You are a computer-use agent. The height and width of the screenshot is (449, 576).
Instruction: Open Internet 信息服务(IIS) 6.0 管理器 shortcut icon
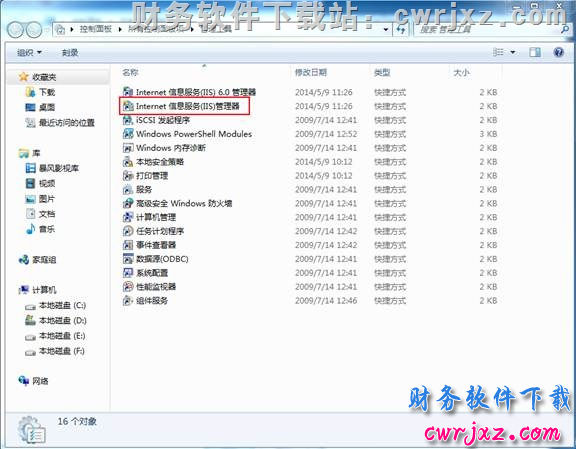tap(128, 91)
